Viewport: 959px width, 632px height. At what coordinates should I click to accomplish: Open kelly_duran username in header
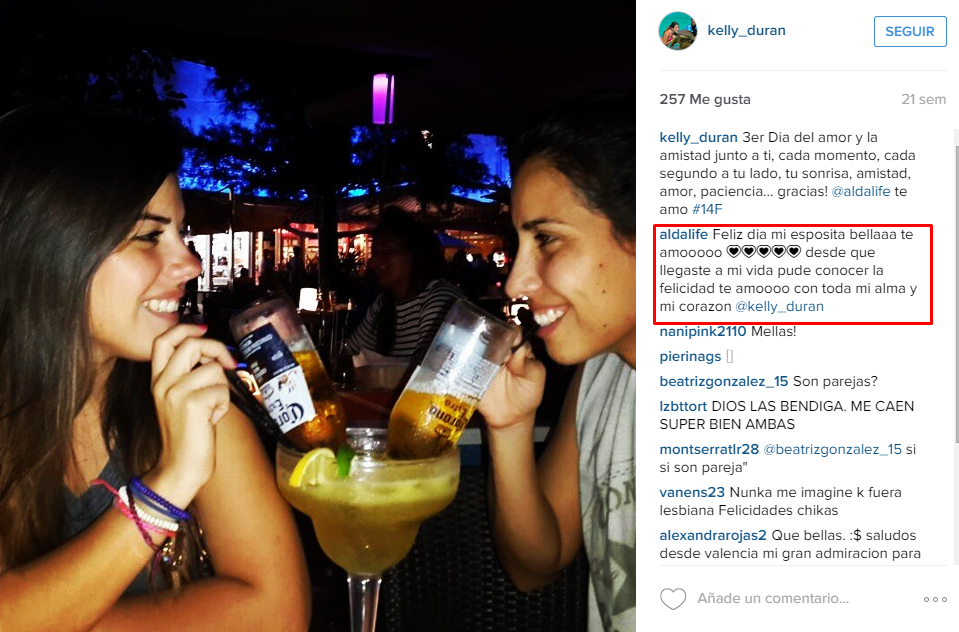click(x=746, y=31)
